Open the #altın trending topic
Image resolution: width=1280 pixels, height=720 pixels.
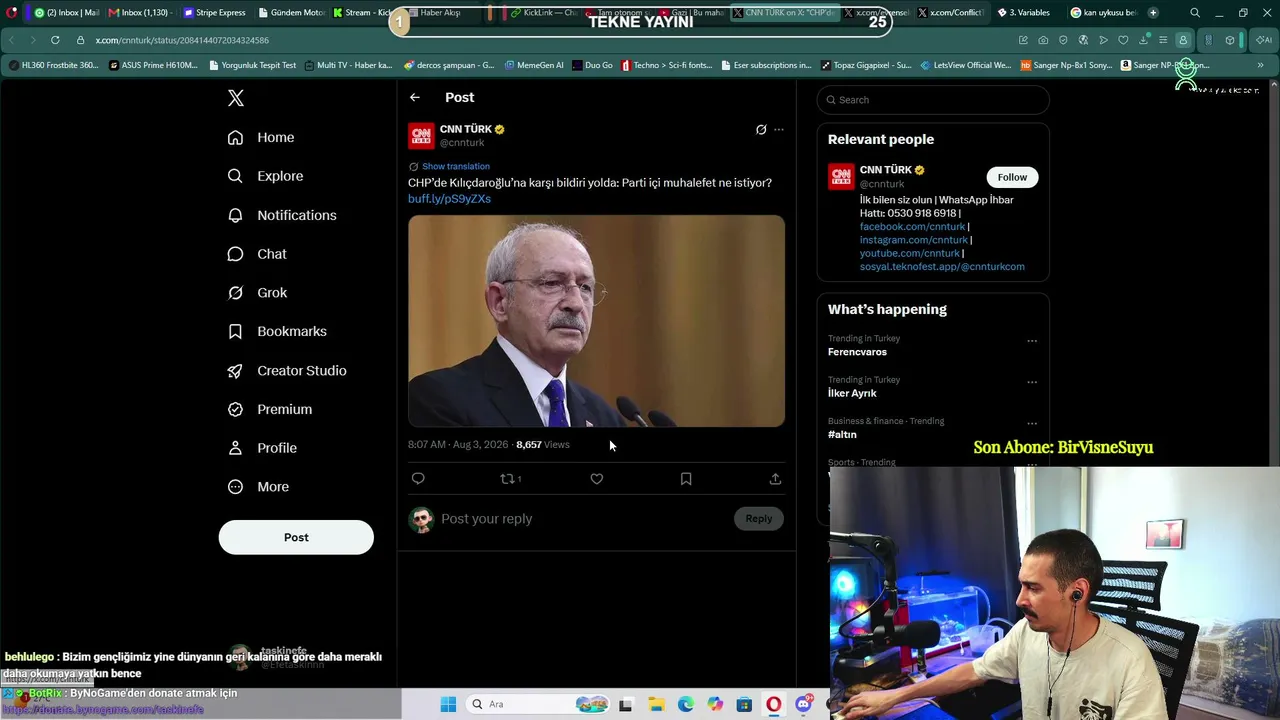842,435
